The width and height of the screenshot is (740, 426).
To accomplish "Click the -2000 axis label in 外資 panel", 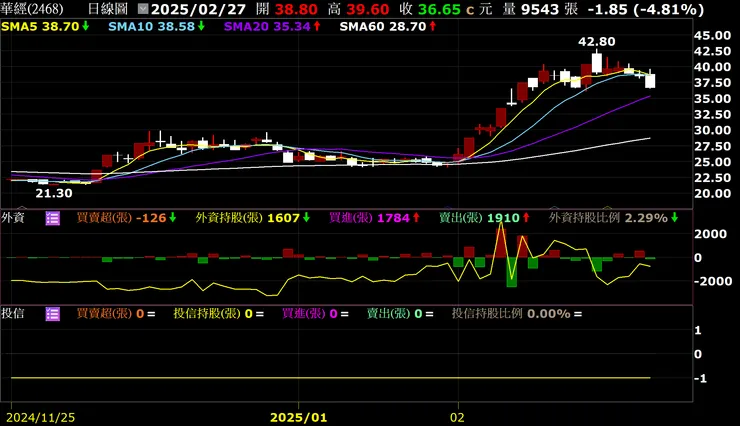I will (713, 281).
